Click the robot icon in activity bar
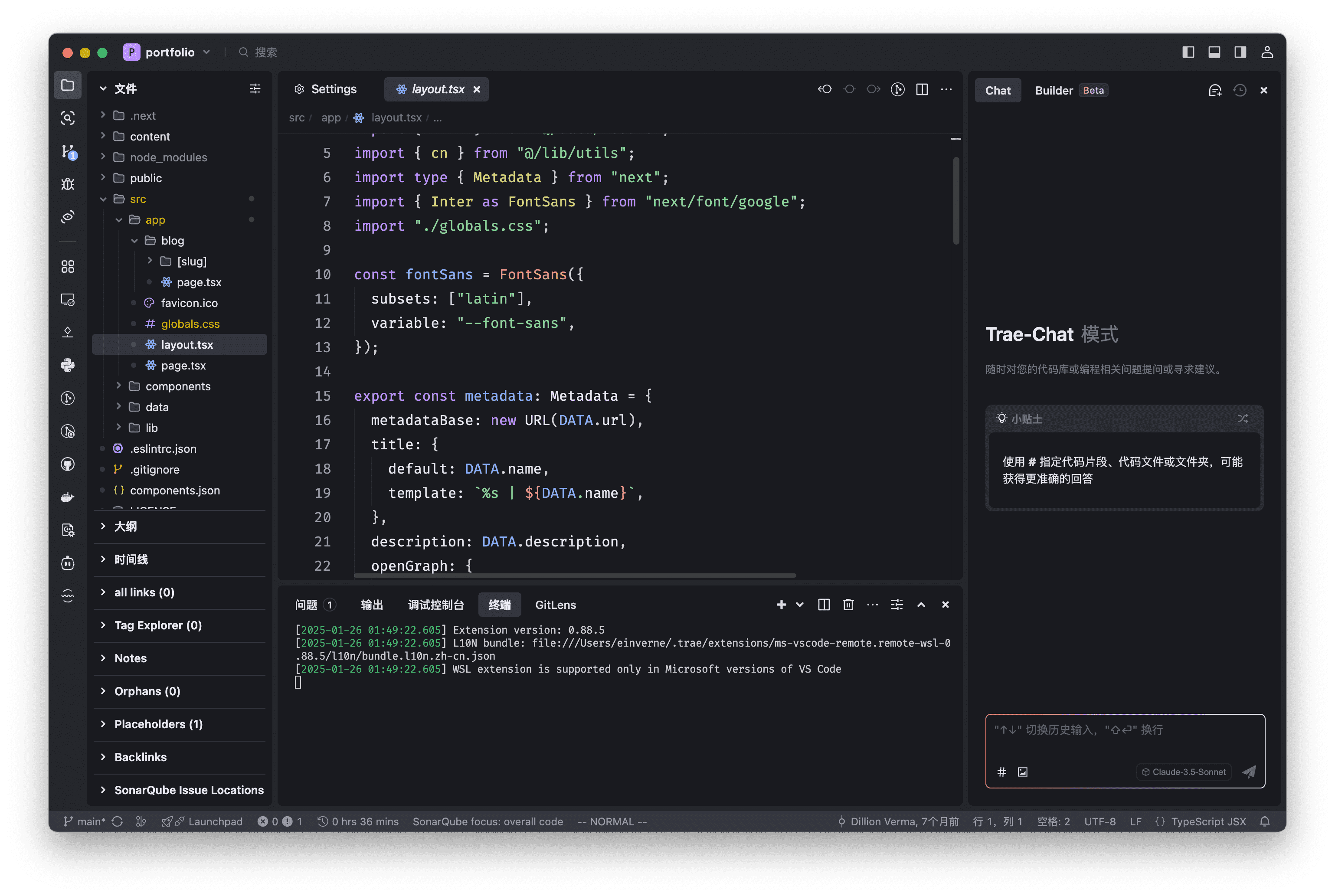The image size is (1335, 896). tap(67, 563)
